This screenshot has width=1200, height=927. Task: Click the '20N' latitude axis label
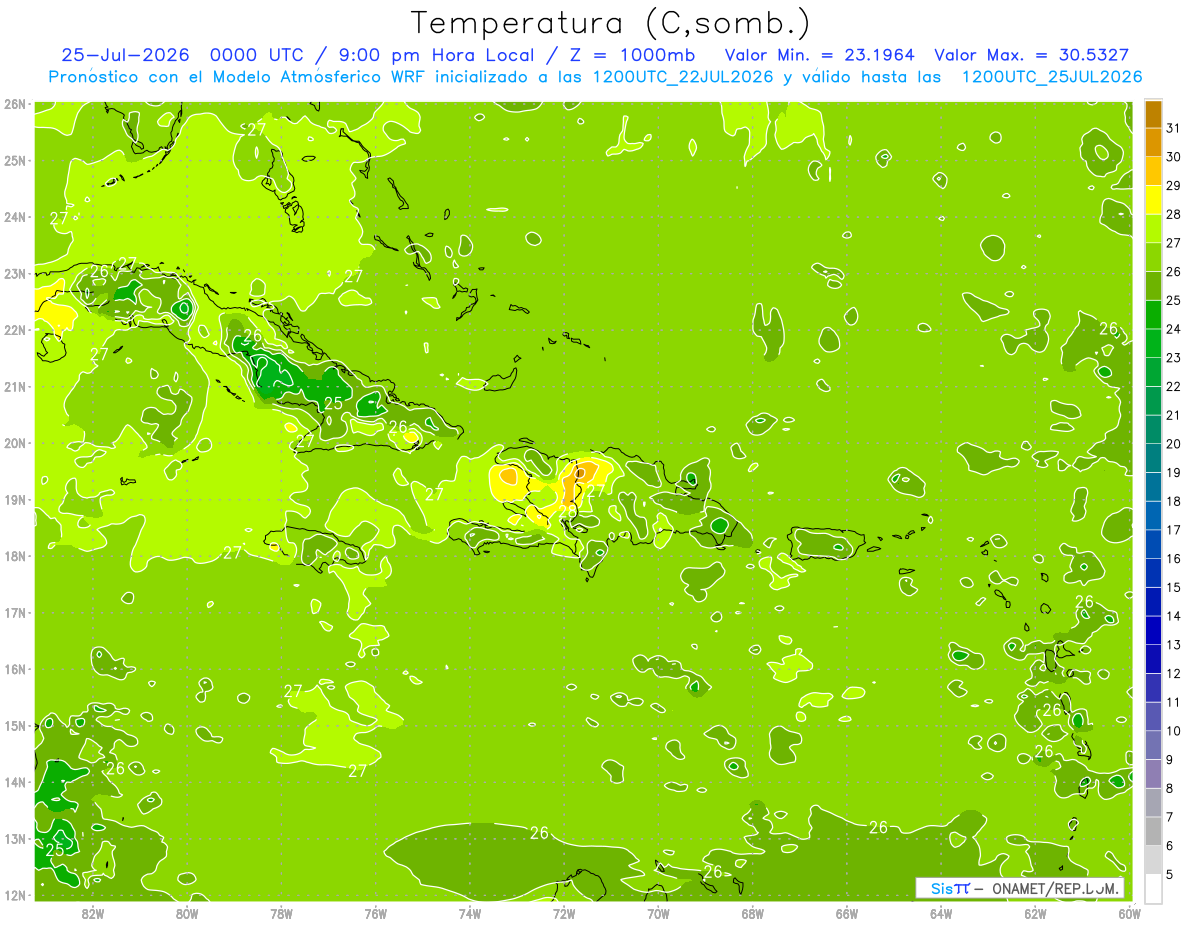15,443
